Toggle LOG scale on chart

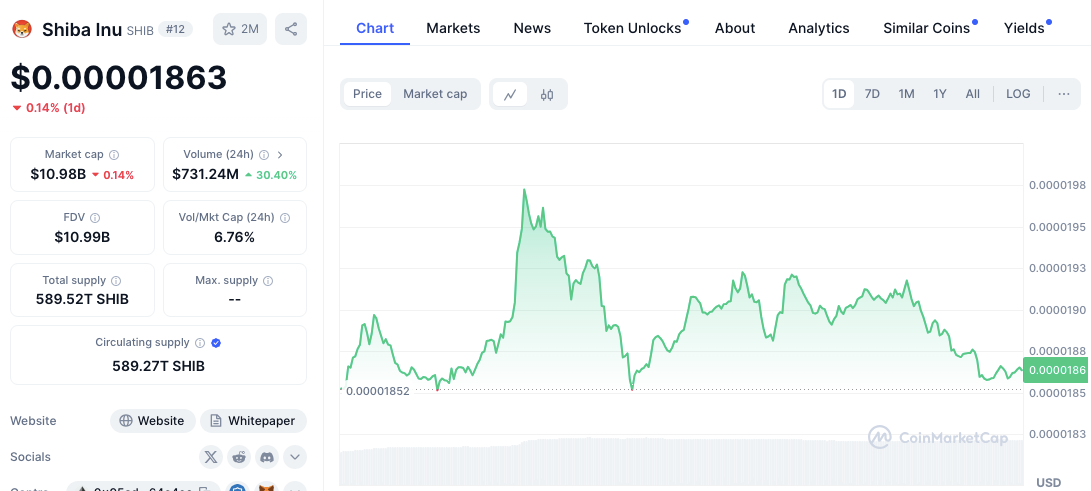click(1018, 94)
